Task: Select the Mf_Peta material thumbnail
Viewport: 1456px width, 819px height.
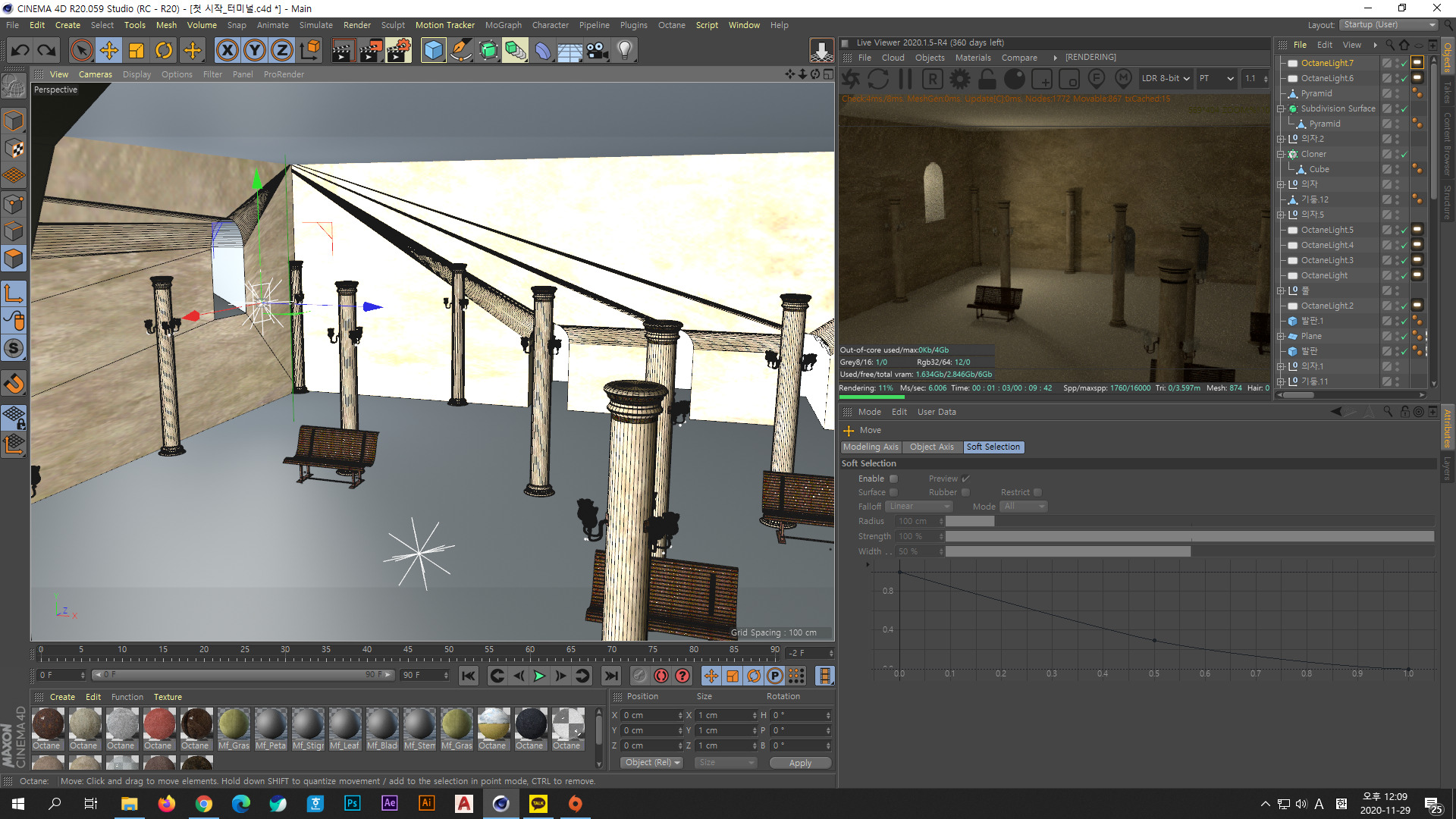Action: coord(271,729)
